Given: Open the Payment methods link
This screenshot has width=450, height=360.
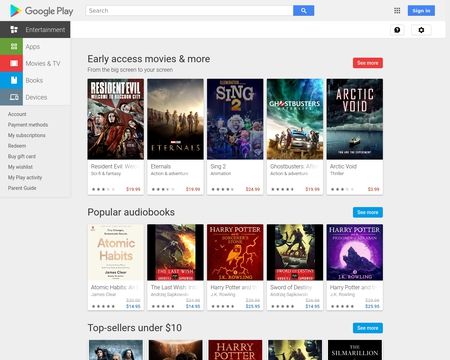Looking at the screenshot, I should (28, 125).
